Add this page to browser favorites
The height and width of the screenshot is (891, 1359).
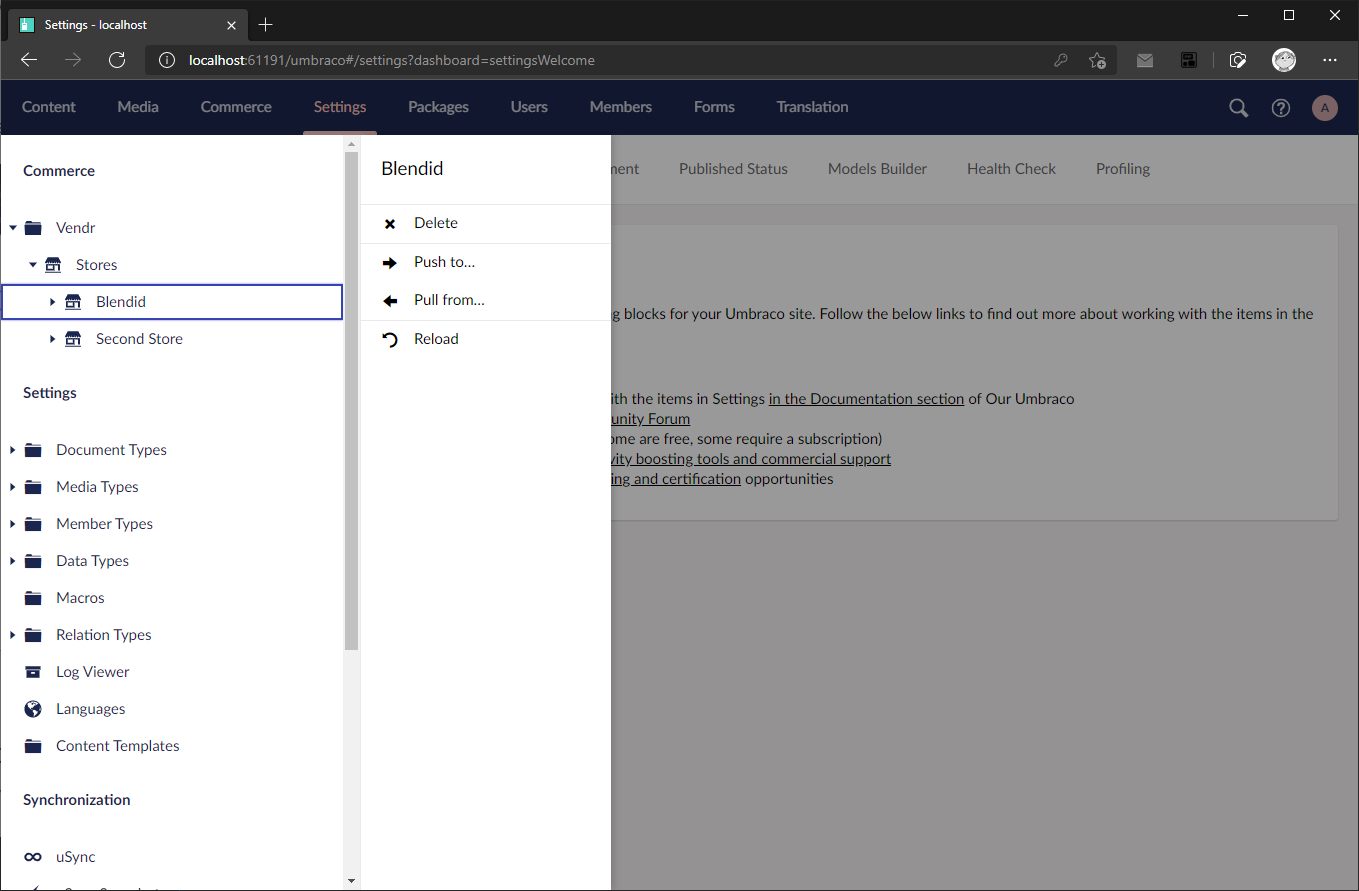(x=1097, y=60)
